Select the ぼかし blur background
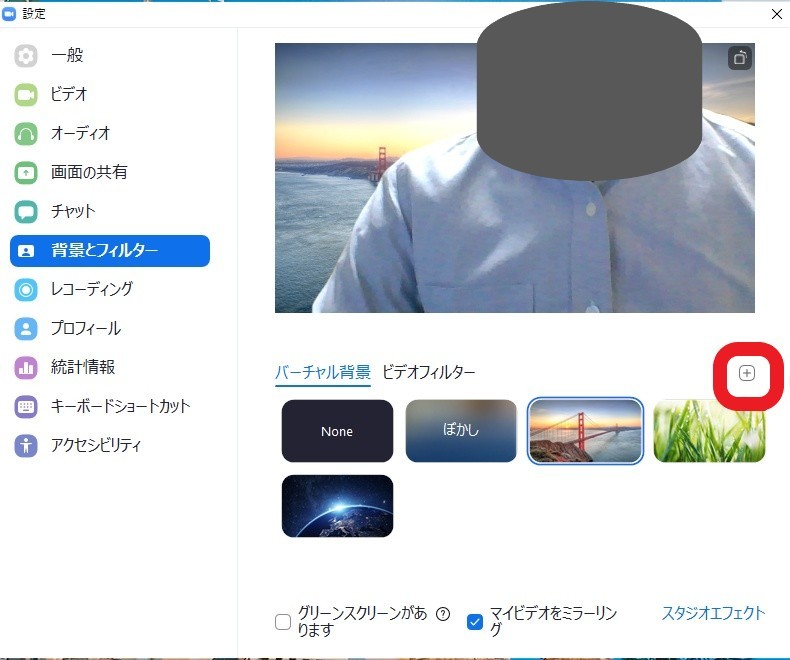Viewport: 790px width, 660px height. [x=461, y=431]
